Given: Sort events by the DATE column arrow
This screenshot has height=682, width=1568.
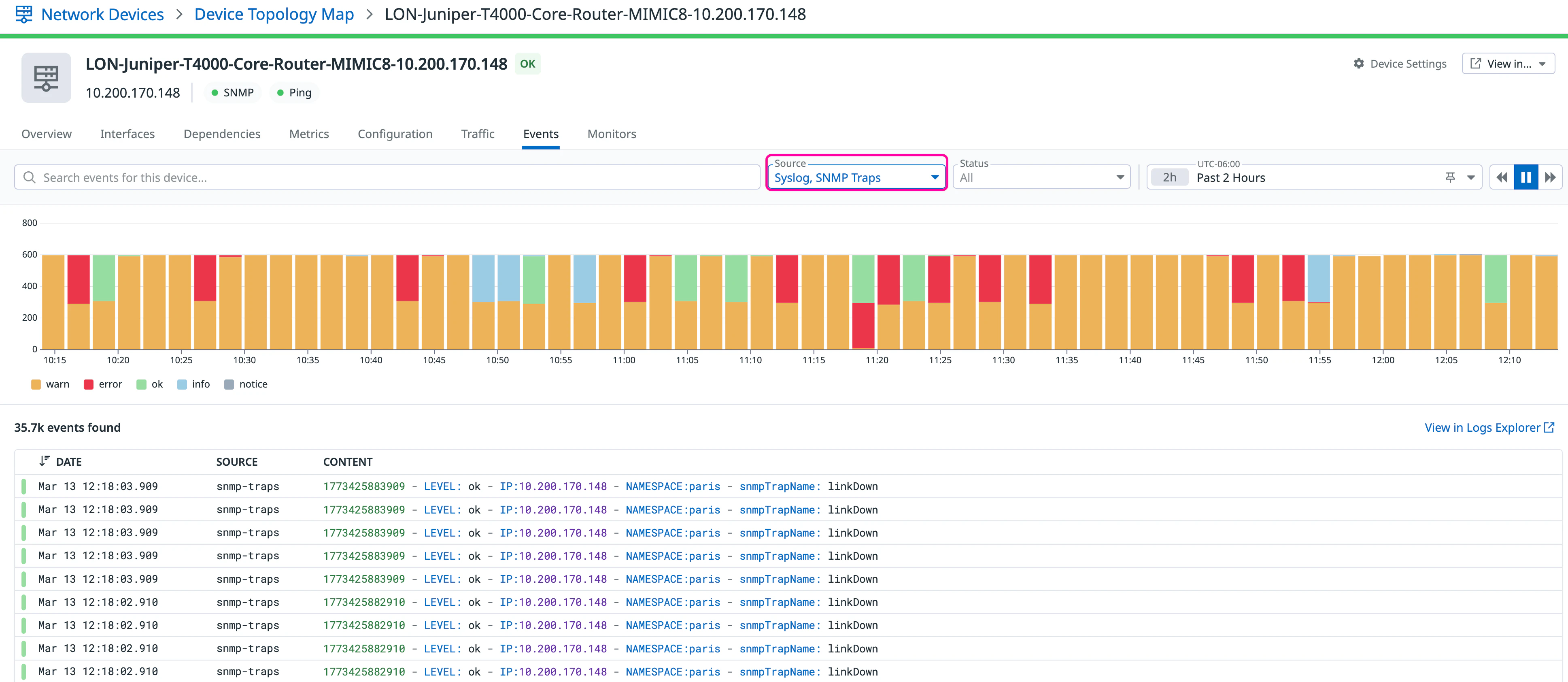Looking at the screenshot, I should pyautogui.click(x=44, y=461).
